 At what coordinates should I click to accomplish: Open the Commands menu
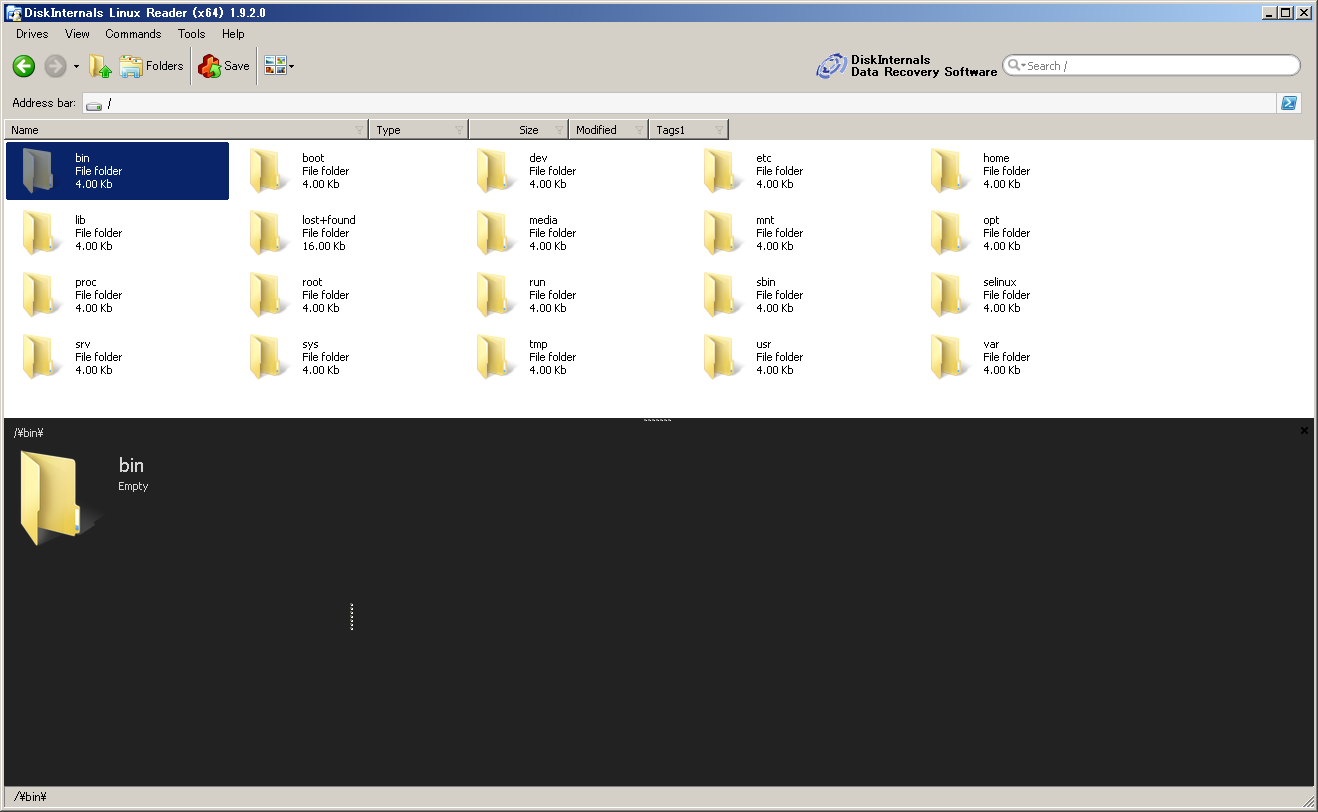[x=133, y=34]
